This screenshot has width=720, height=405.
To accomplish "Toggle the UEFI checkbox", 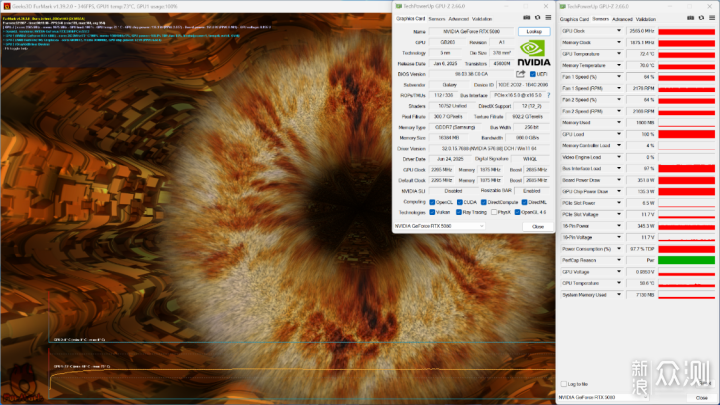I will coord(533,74).
